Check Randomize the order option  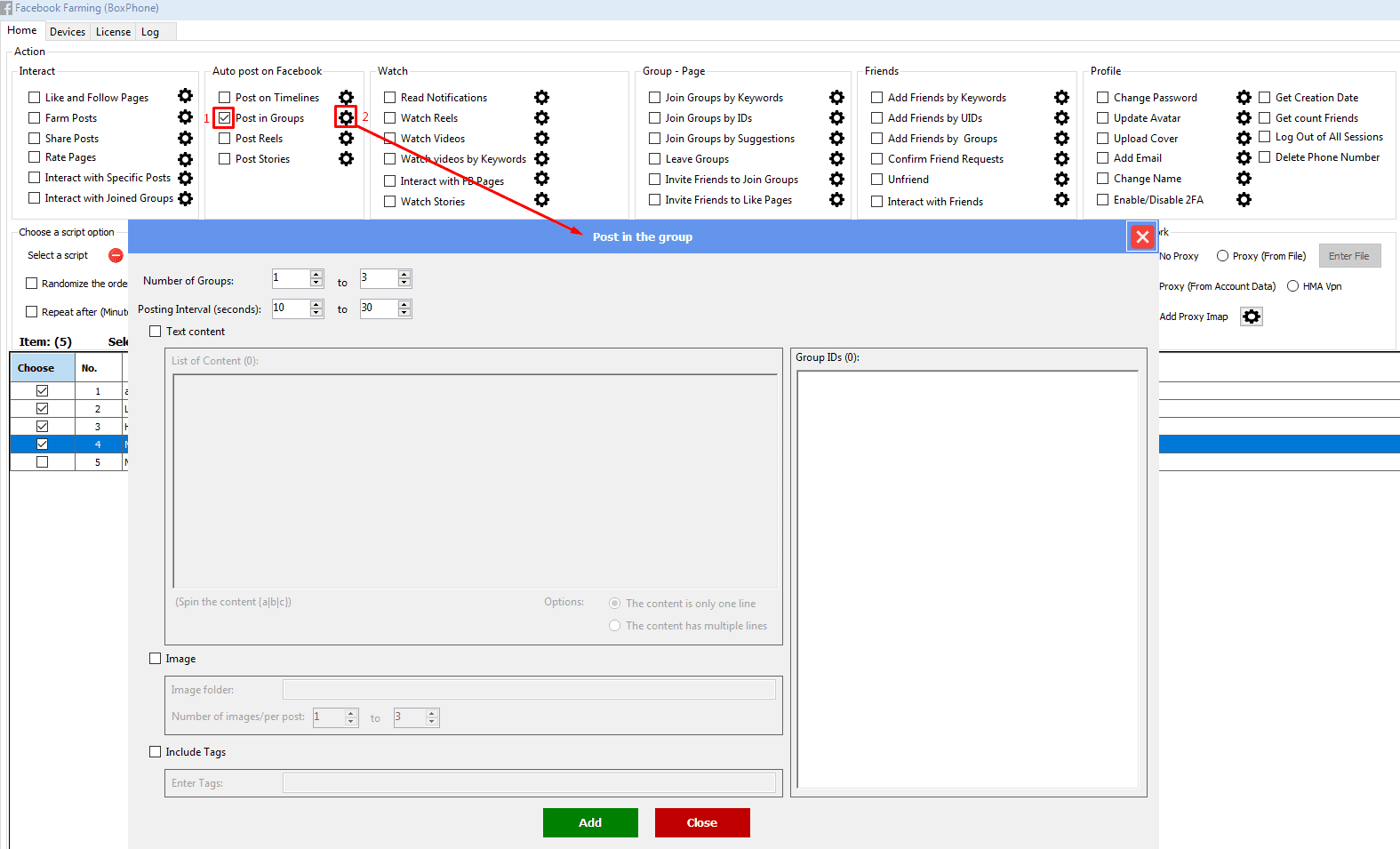pos(32,284)
